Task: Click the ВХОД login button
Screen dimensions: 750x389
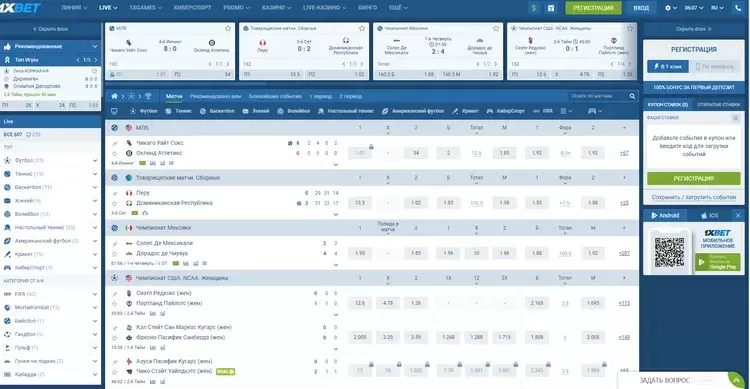Action: [641, 8]
